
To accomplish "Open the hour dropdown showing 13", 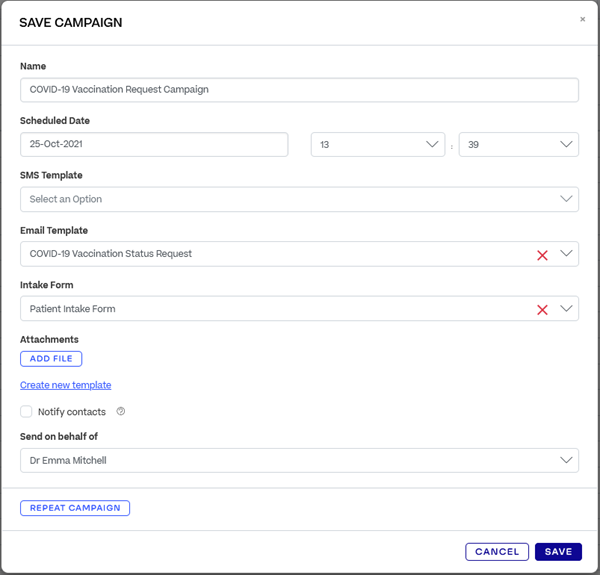I will click(x=377, y=145).
